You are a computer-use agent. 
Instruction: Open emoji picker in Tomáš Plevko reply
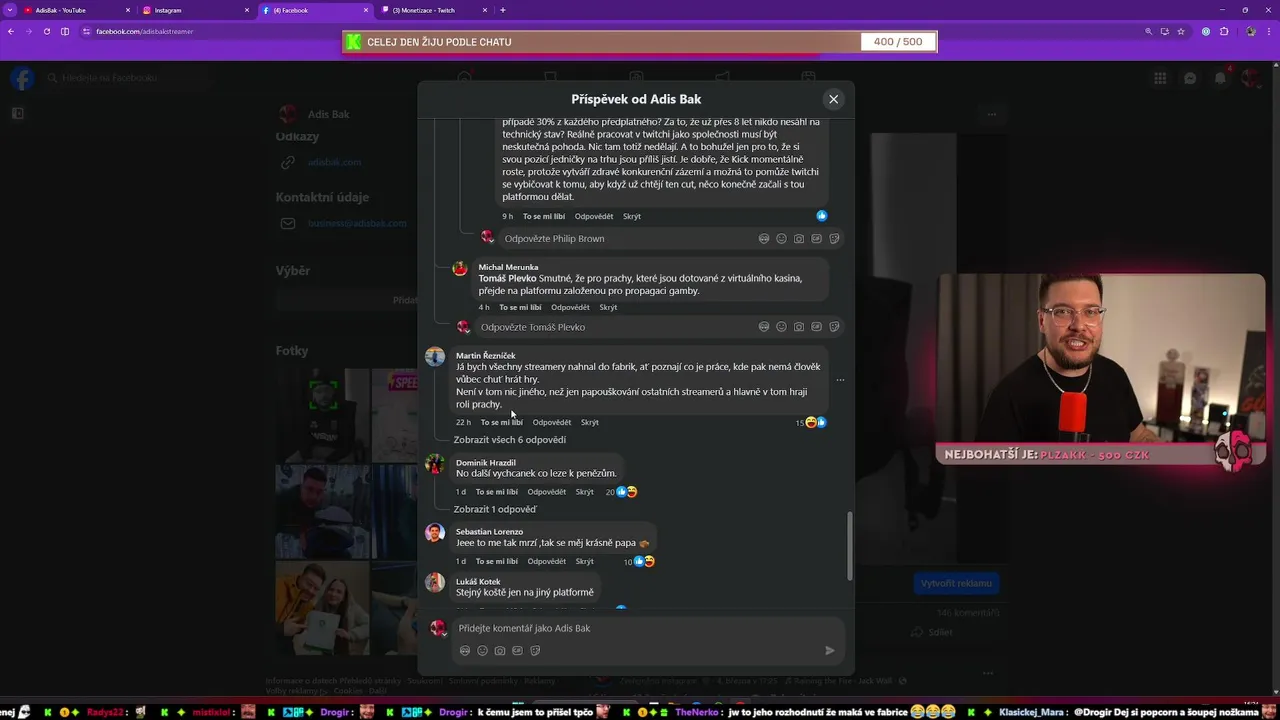pyautogui.click(x=781, y=327)
